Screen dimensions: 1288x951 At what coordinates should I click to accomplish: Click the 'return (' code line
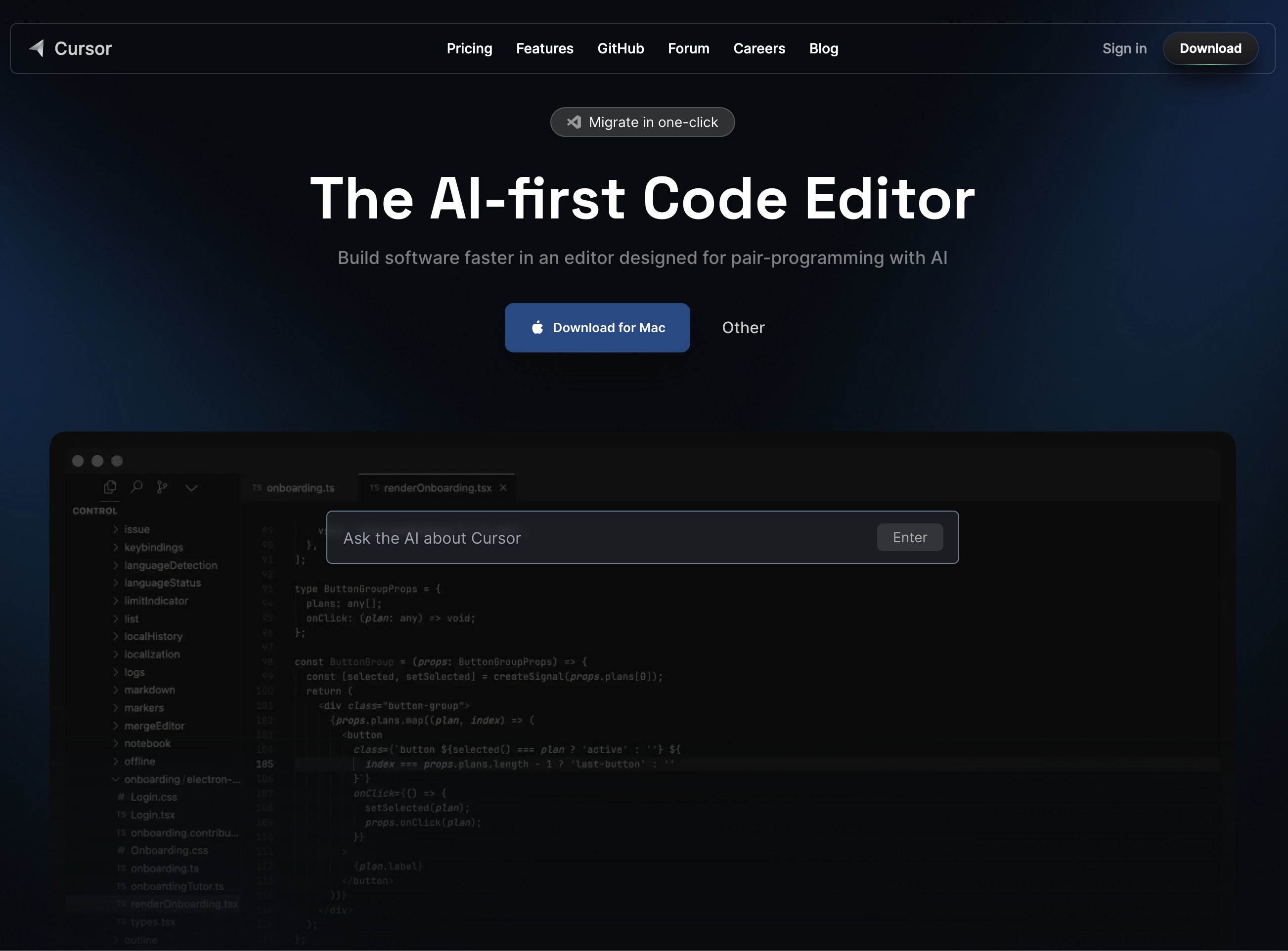[x=329, y=691]
